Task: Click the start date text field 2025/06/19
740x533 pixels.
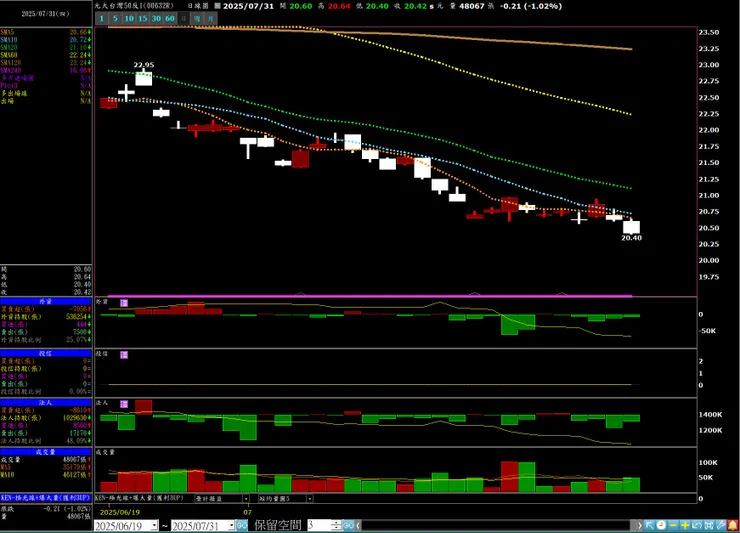Action: [122, 525]
